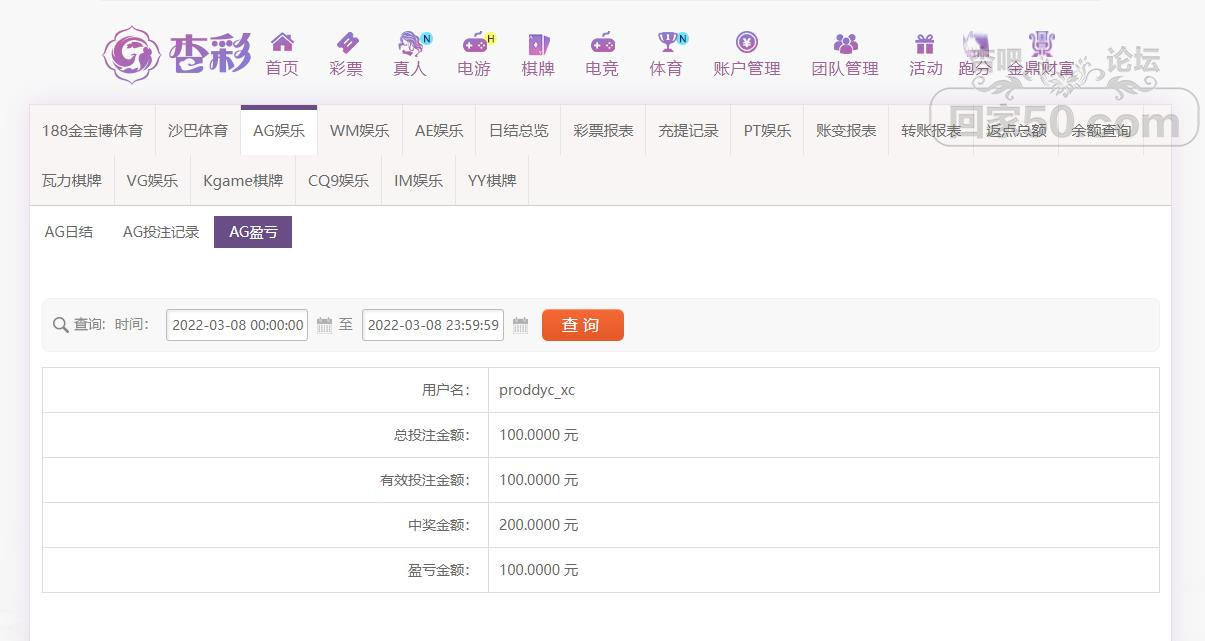This screenshot has height=641, width=1205.
Task: Open the 棋牌 card games icon
Action: (x=538, y=43)
